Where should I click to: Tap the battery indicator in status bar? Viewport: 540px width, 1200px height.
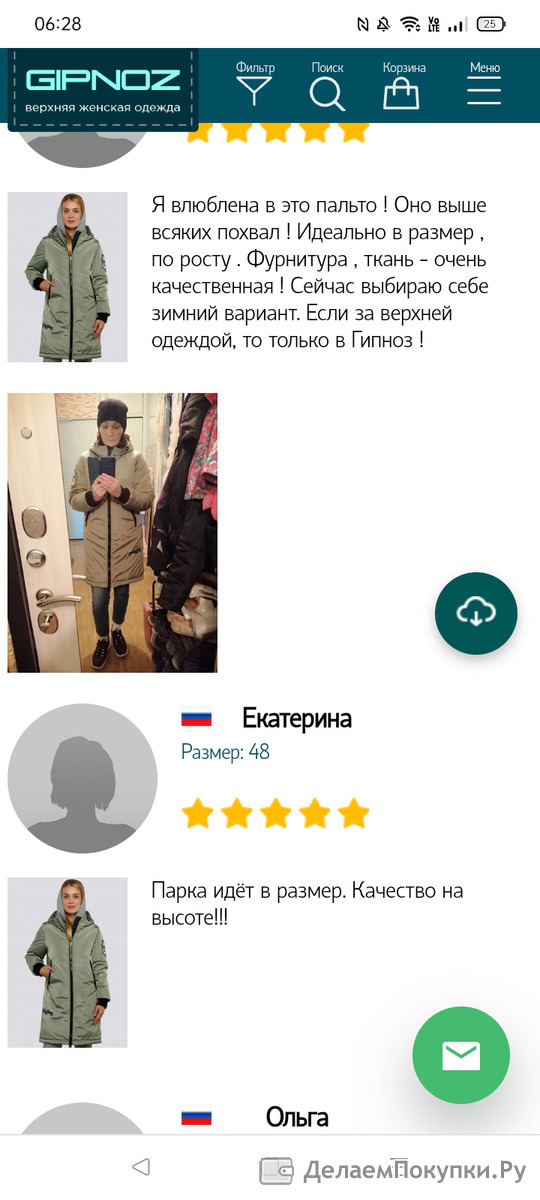490,24
